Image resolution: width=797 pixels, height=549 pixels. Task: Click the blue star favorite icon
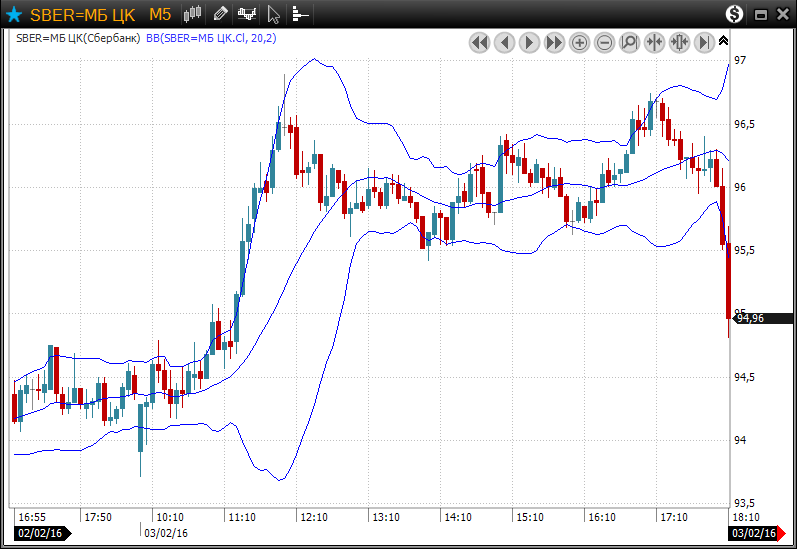click(x=14, y=14)
